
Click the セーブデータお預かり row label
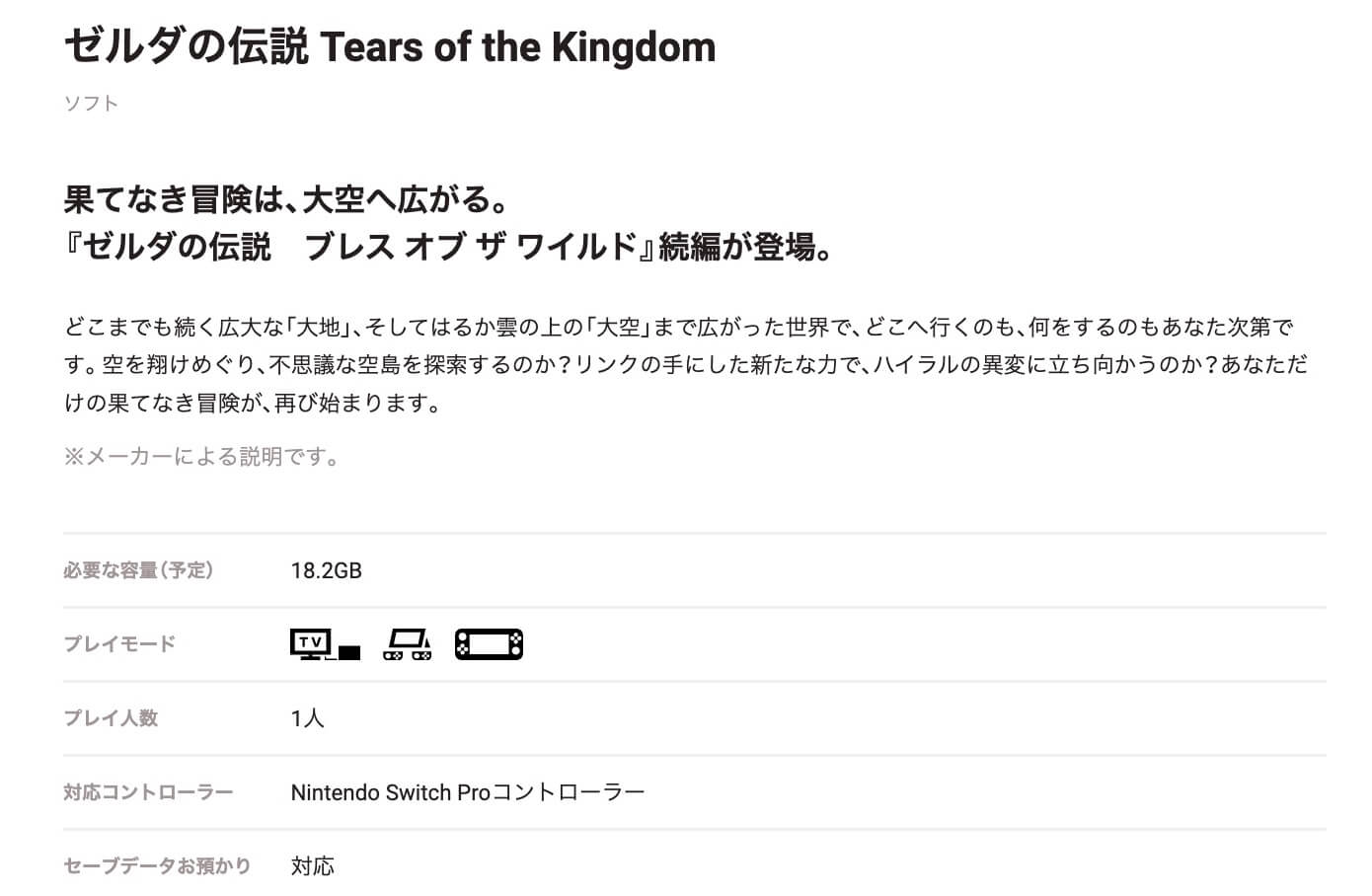click(157, 866)
